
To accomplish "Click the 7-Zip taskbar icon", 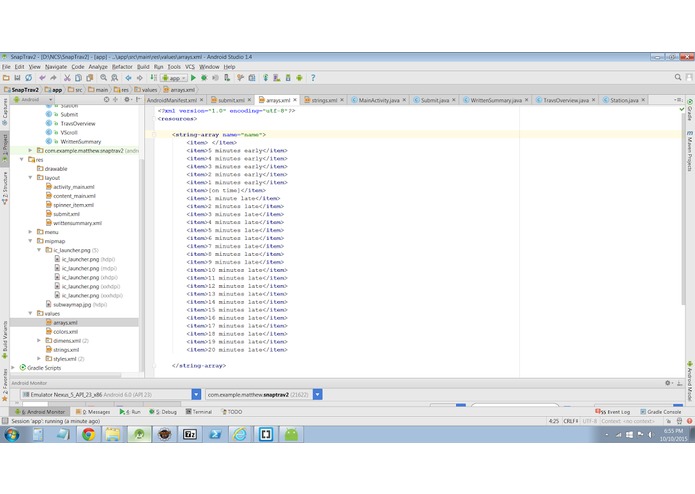I will click(190, 435).
